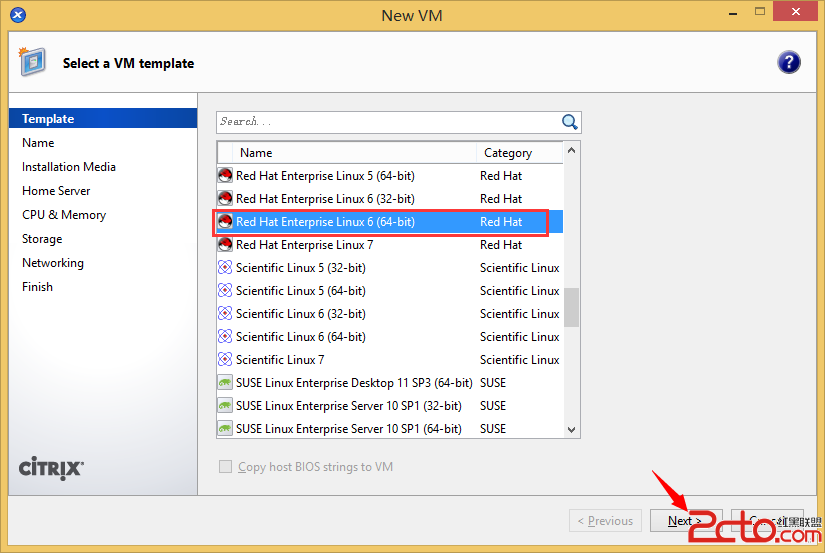825x553 pixels.
Task: Click the Scientific Linux 6 (32-bit) icon
Action: pos(225,314)
